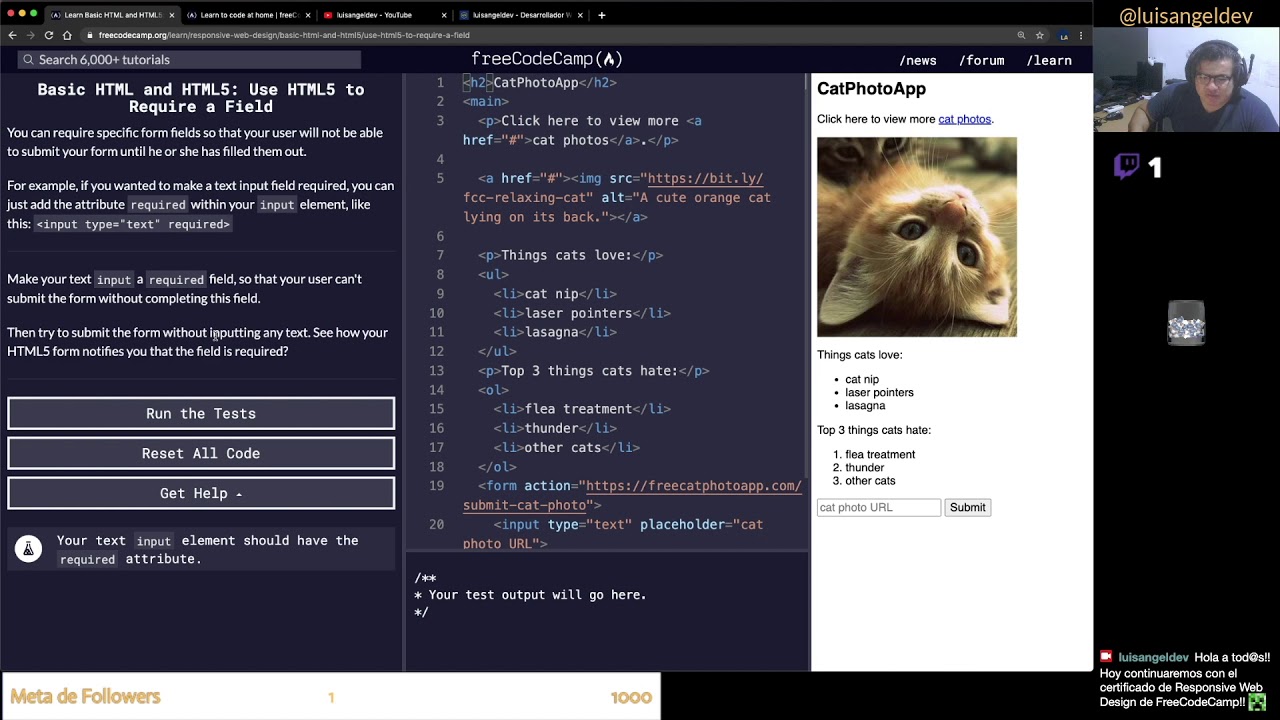Click 'other cats' in the preview list
1280x720 pixels.
(x=870, y=480)
